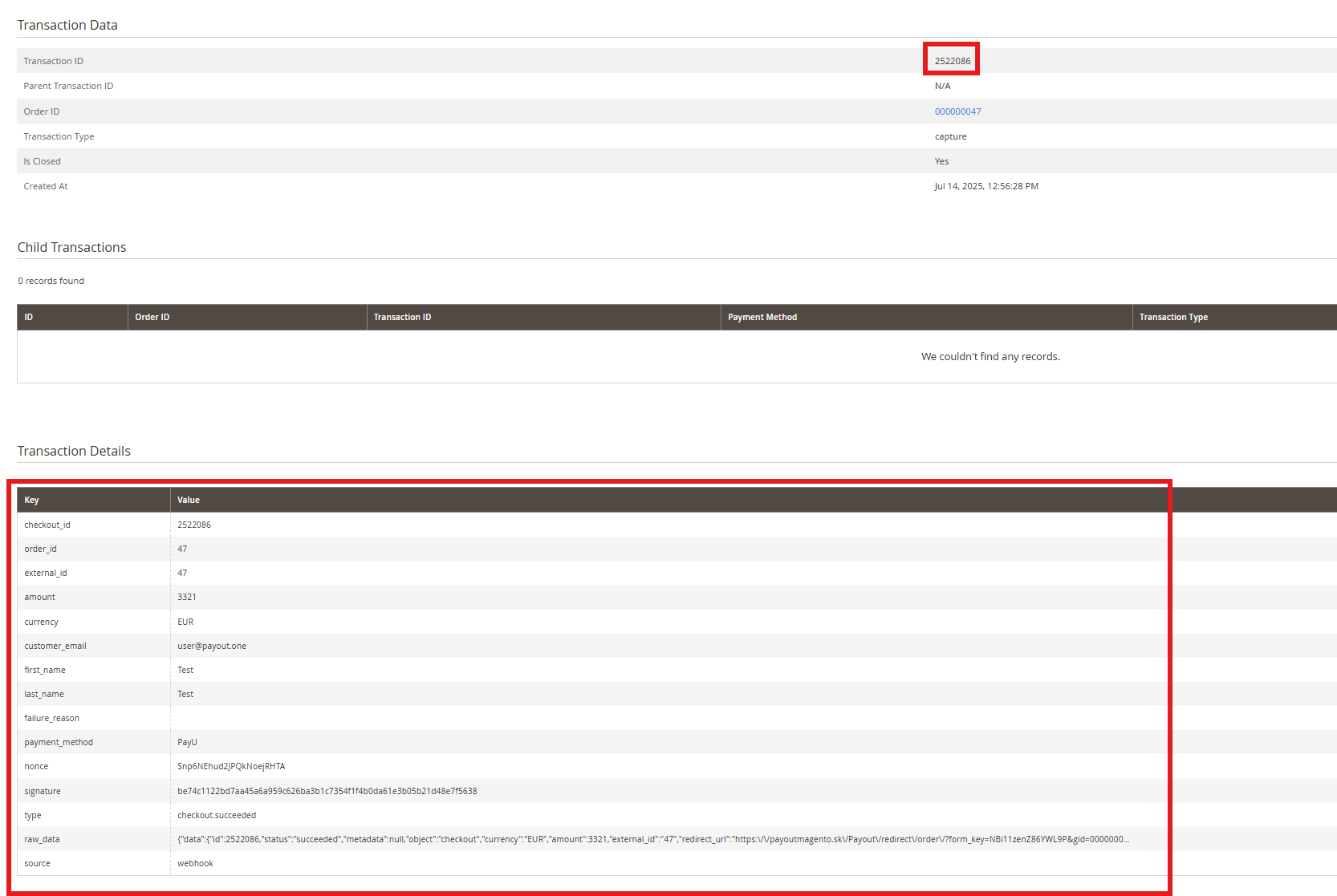Click the highlighted Transaction ID 2522086
1337x896 pixels.
point(951,60)
